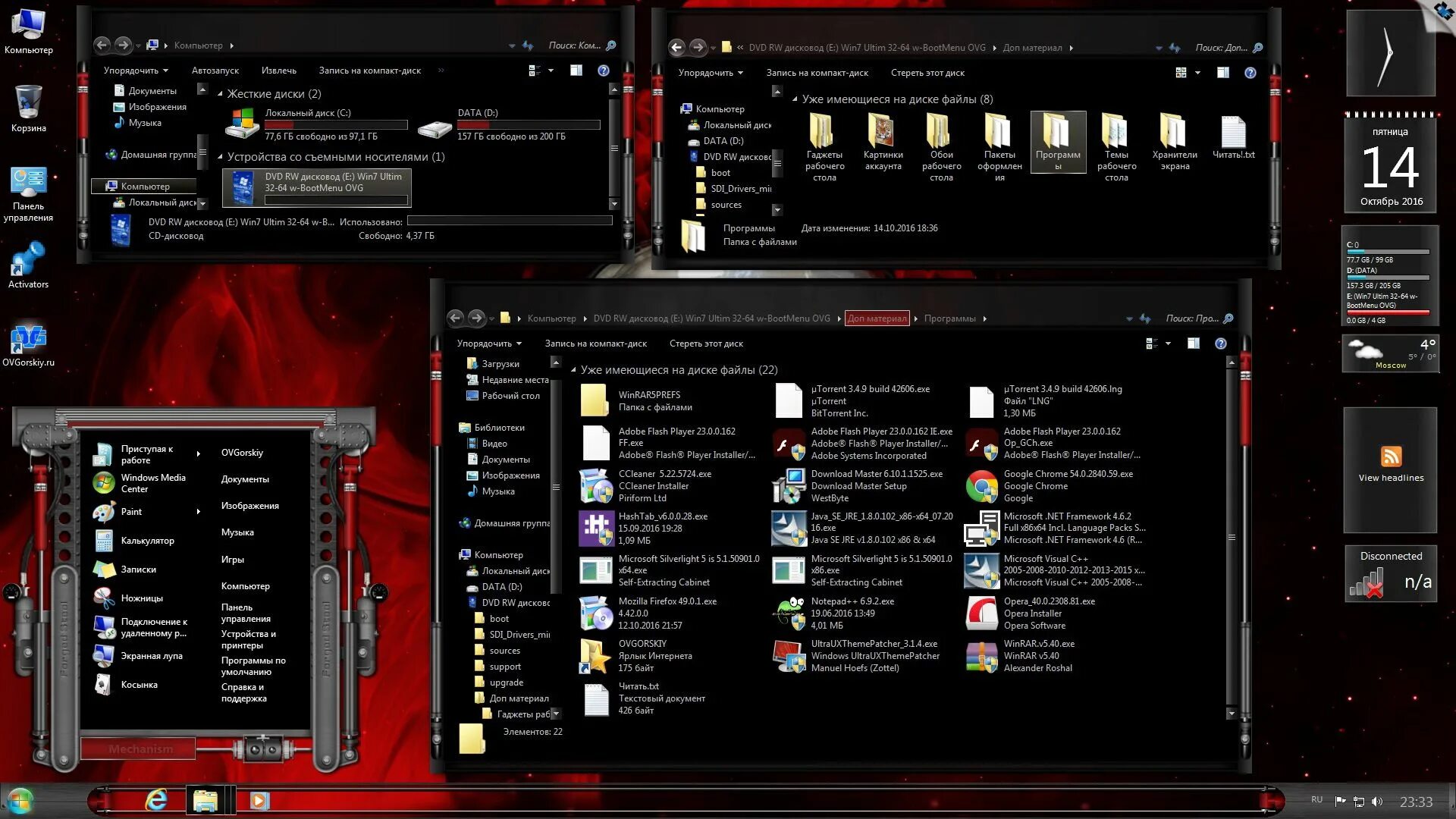
Task: Open Упорядочить dropdown in Программы window
Action: coord(489,344)
